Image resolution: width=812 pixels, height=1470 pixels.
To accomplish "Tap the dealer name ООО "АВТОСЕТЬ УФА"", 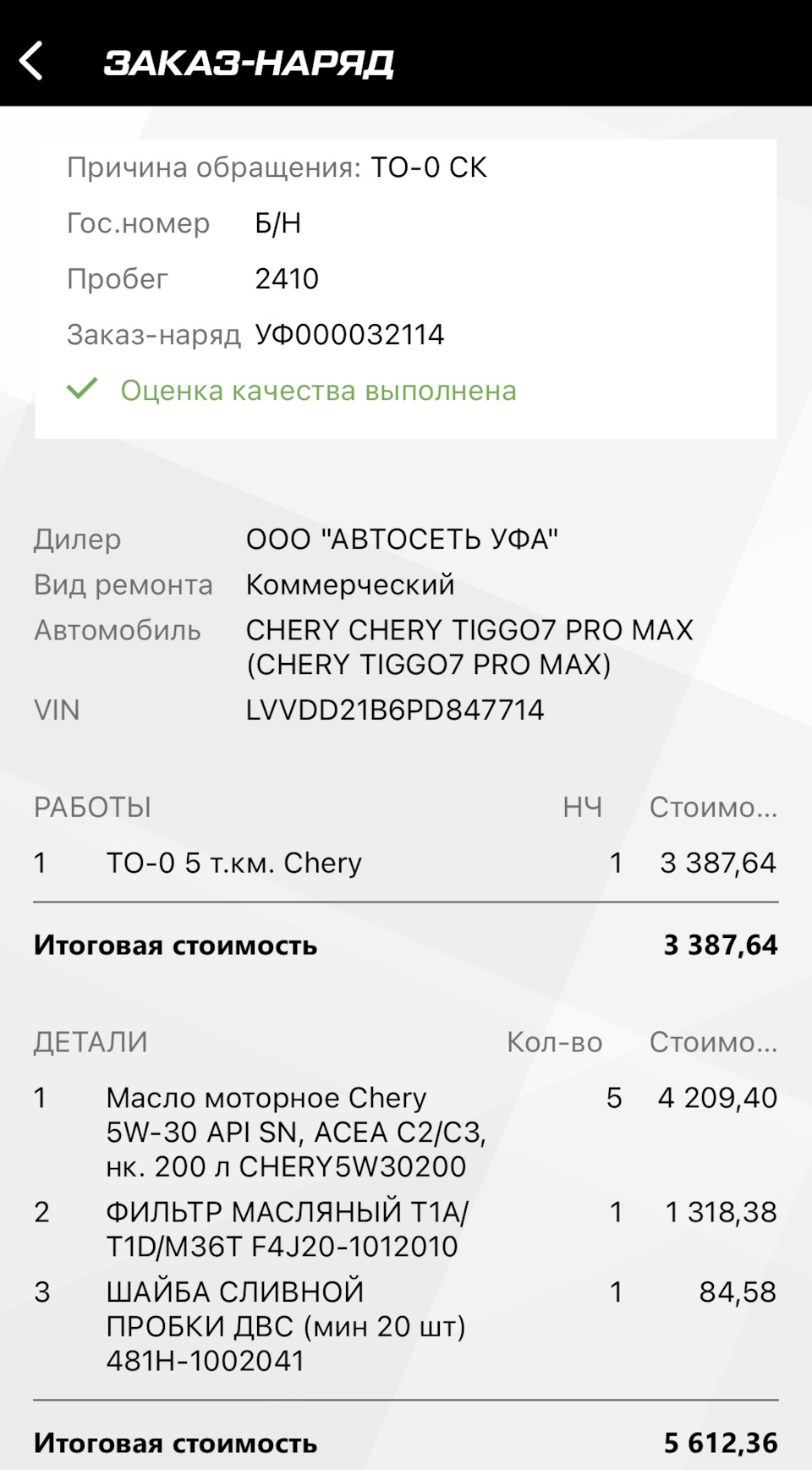I will tap(402, 539).
